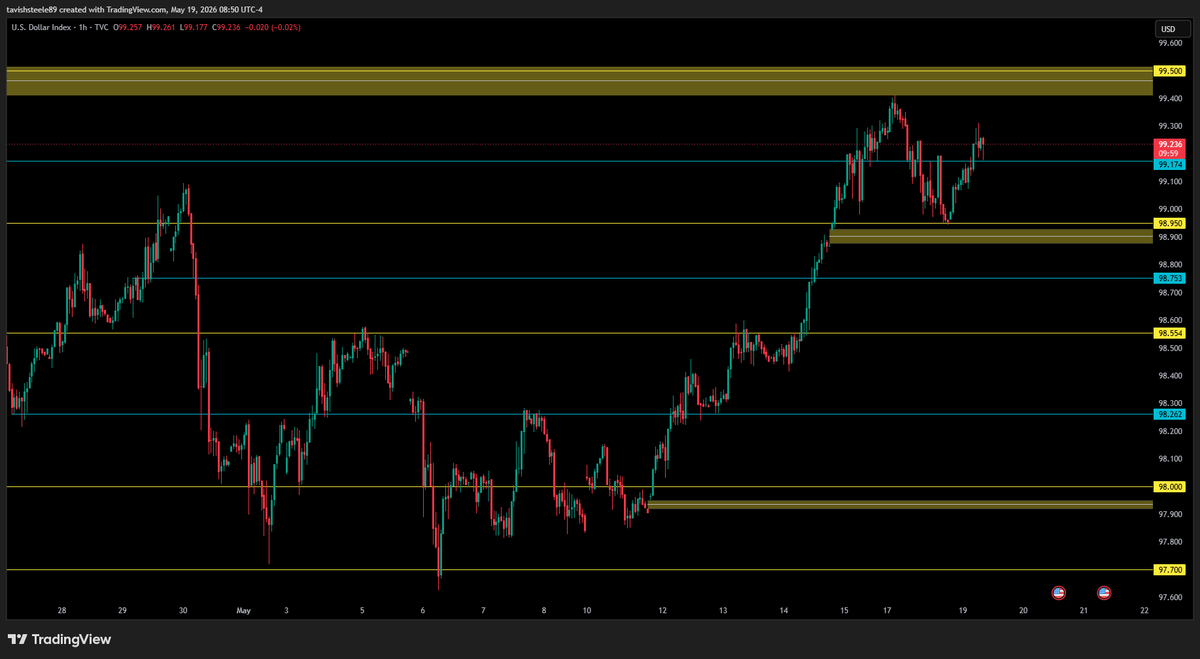Click the 99.000 tick on price axis
Image resolution: width=1200 pixels, height=659 pixels.
coord(1168,209)
